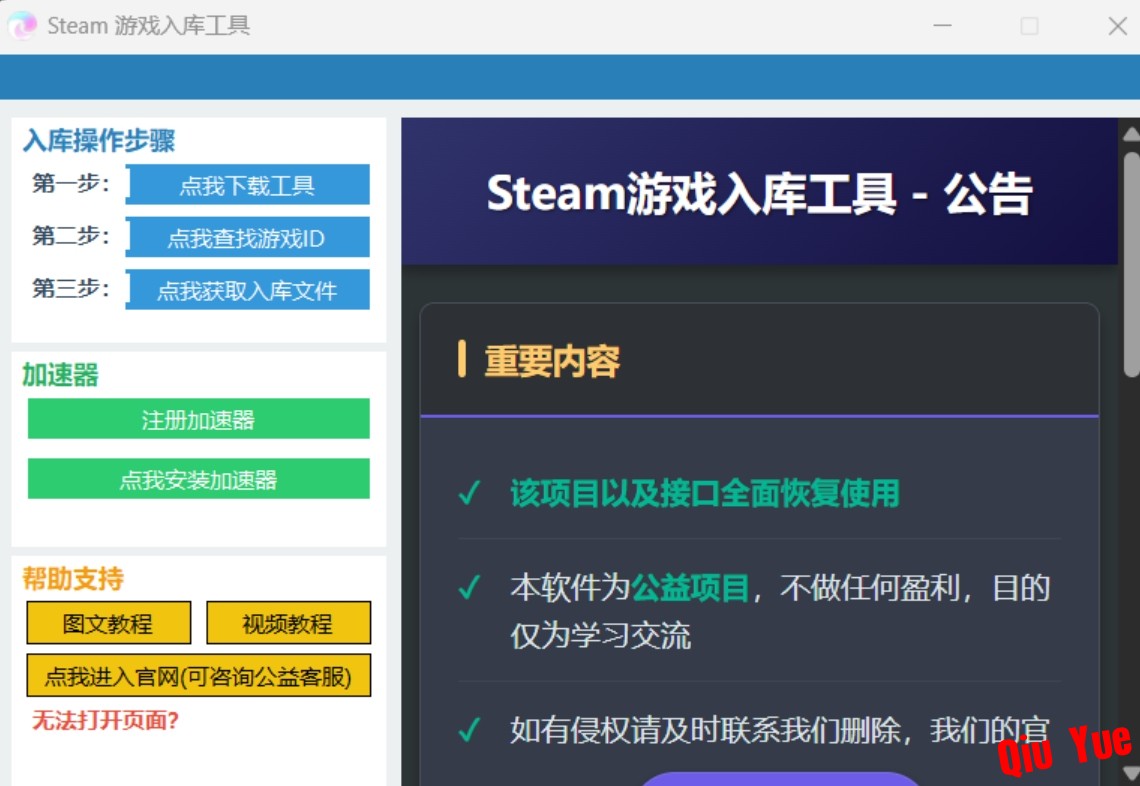
Task: Click scrollbar up arrow in announcement panel
Action: click(1131, 134)
